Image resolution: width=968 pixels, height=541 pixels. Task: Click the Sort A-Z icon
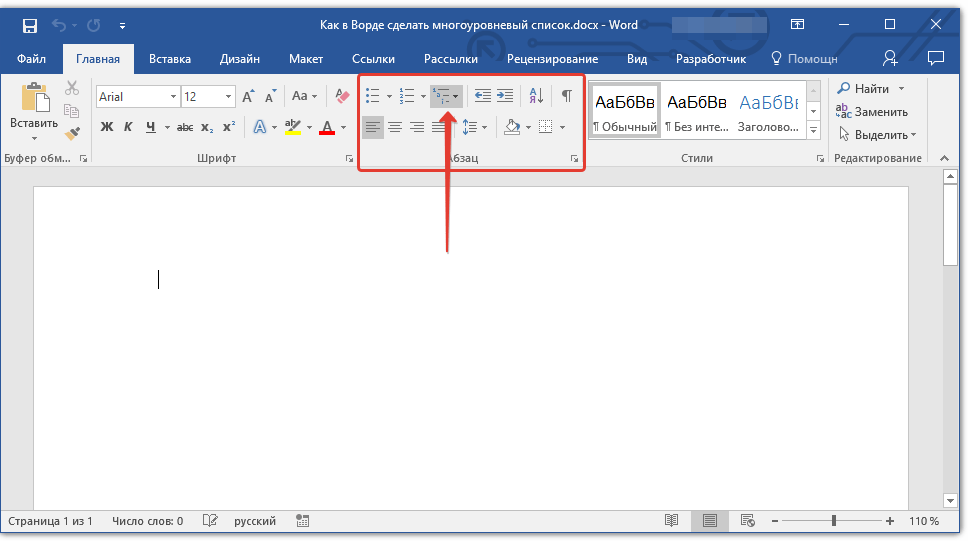pyautogui.click(x=535, y=96)
